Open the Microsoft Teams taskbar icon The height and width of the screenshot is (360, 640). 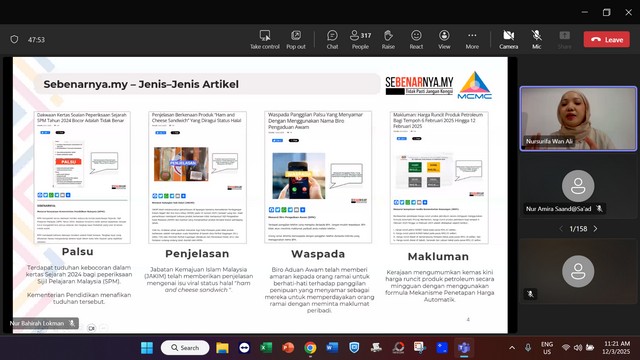click(x=464, y=348)
